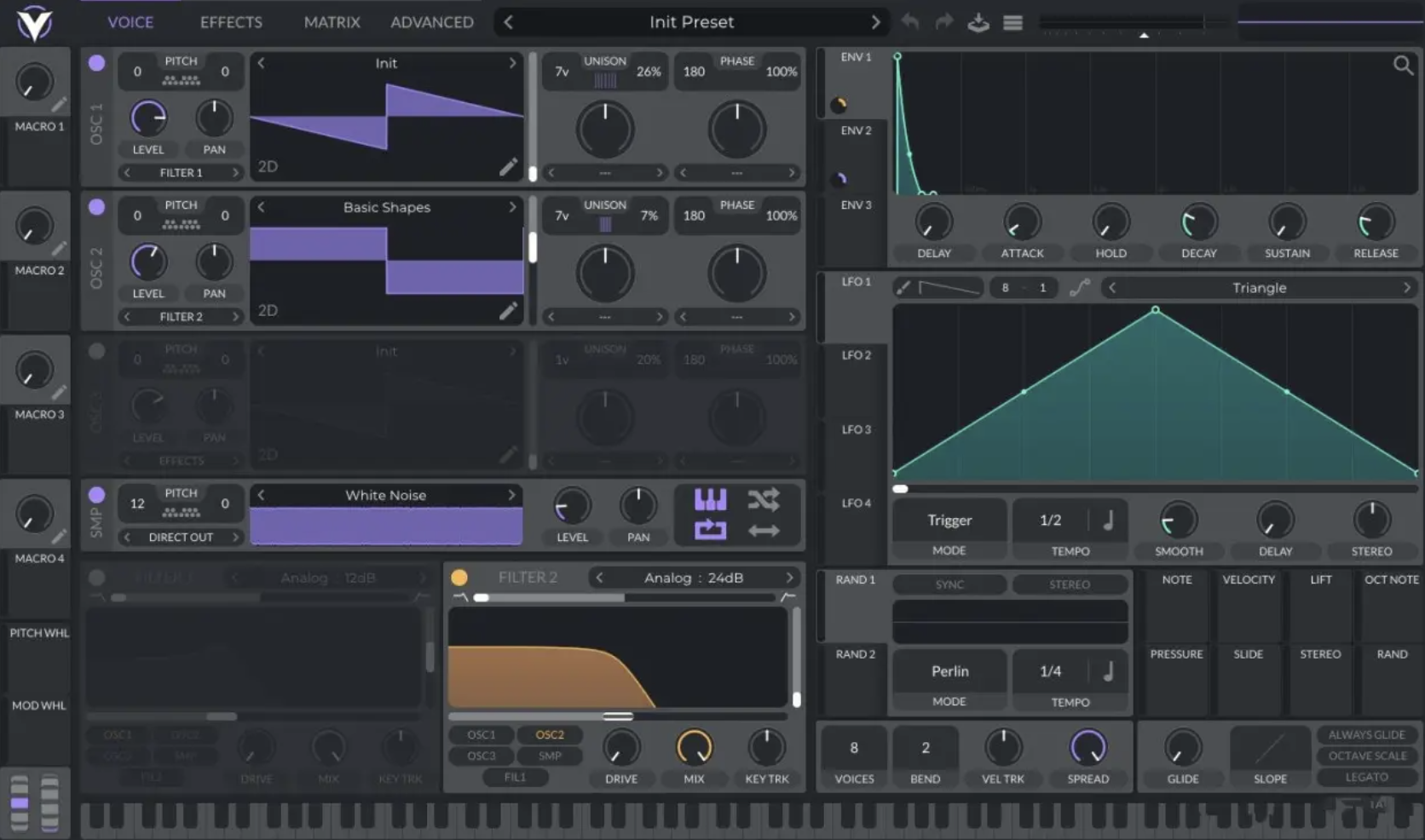Switch to the MATRIX tab

click(x=332, y=22)
